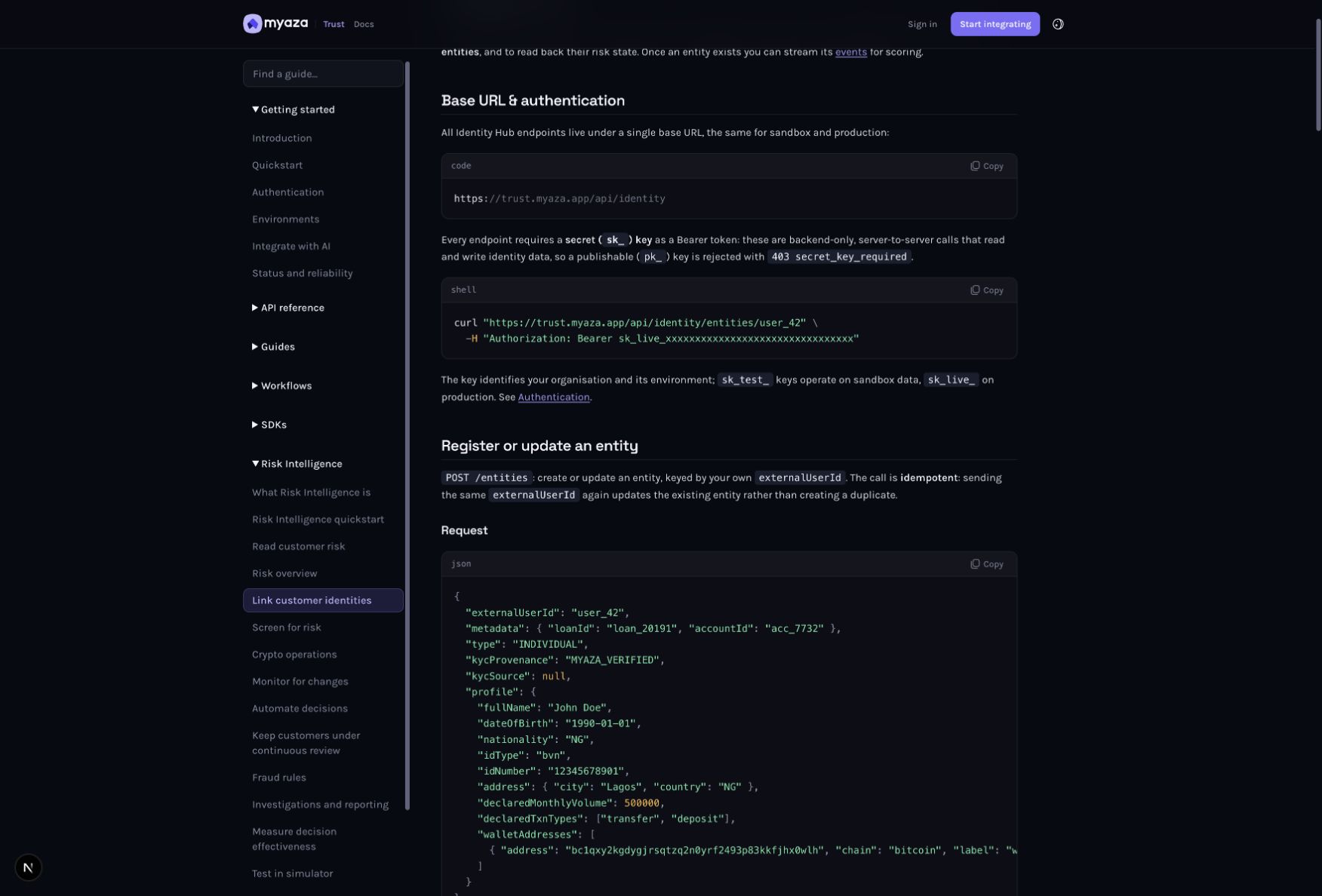Open Read customer risk page
Screen dimensions: 1322x896
click(298, 547)
